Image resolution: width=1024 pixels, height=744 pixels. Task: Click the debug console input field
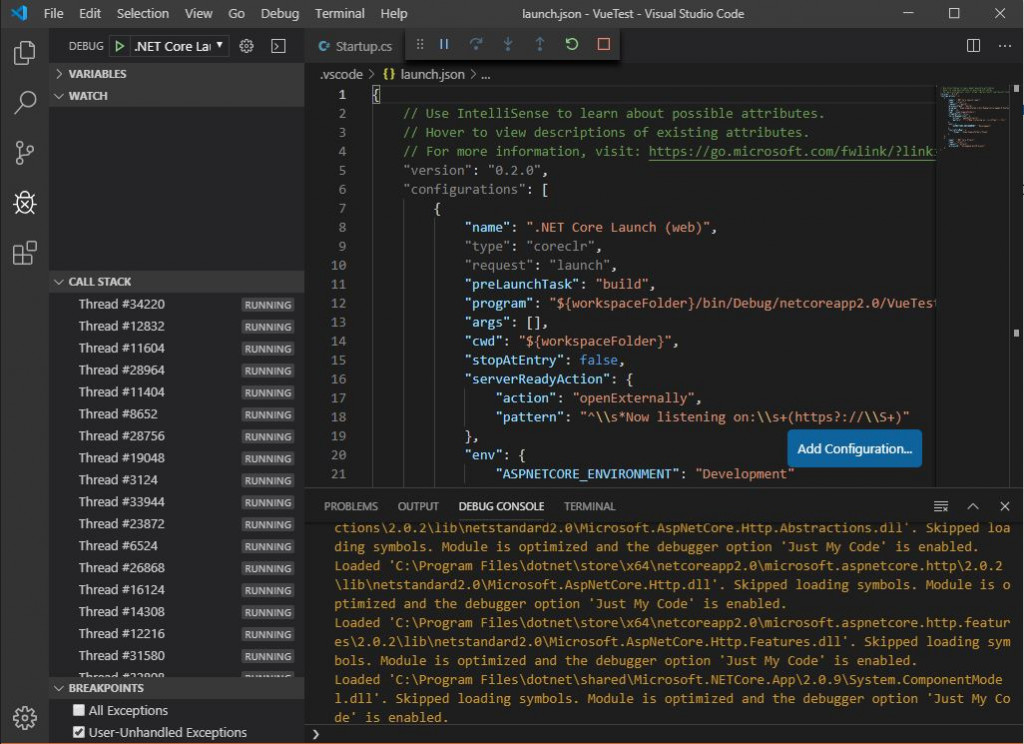point(660,734)
